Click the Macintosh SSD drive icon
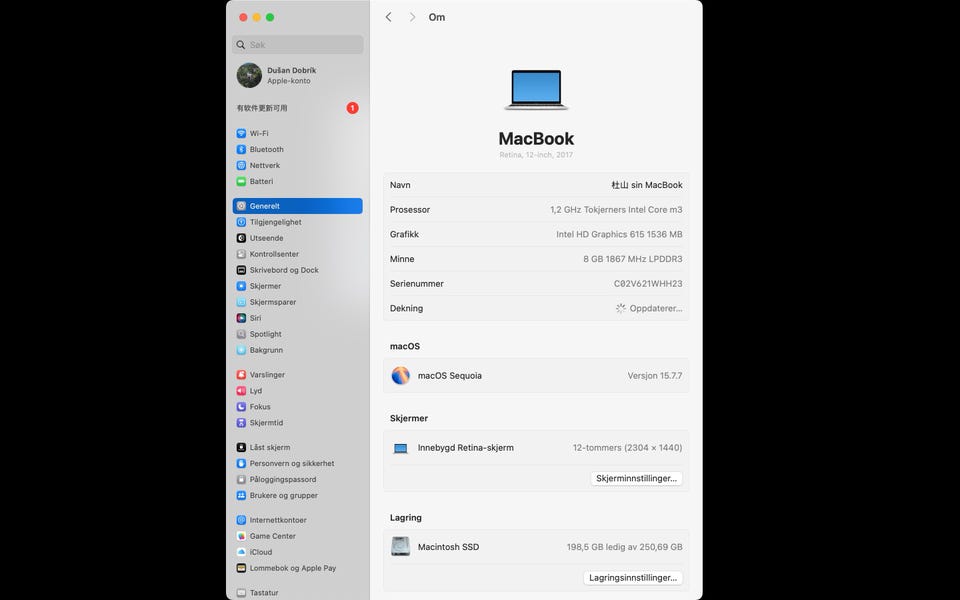Image resolution: width=960 pixels, height=600 pixels. click(x=400, y=546)
